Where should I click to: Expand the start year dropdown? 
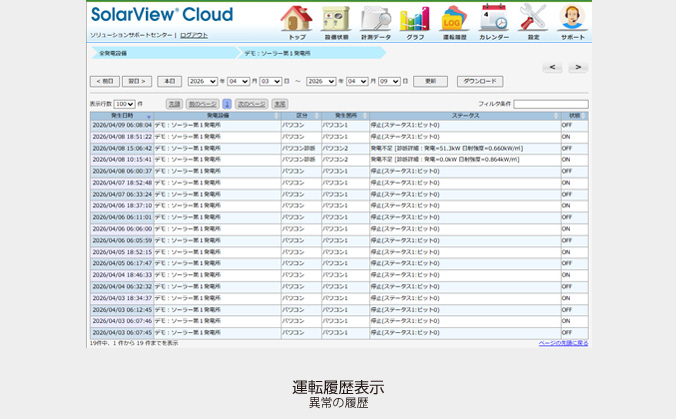(x=203, y=81)
